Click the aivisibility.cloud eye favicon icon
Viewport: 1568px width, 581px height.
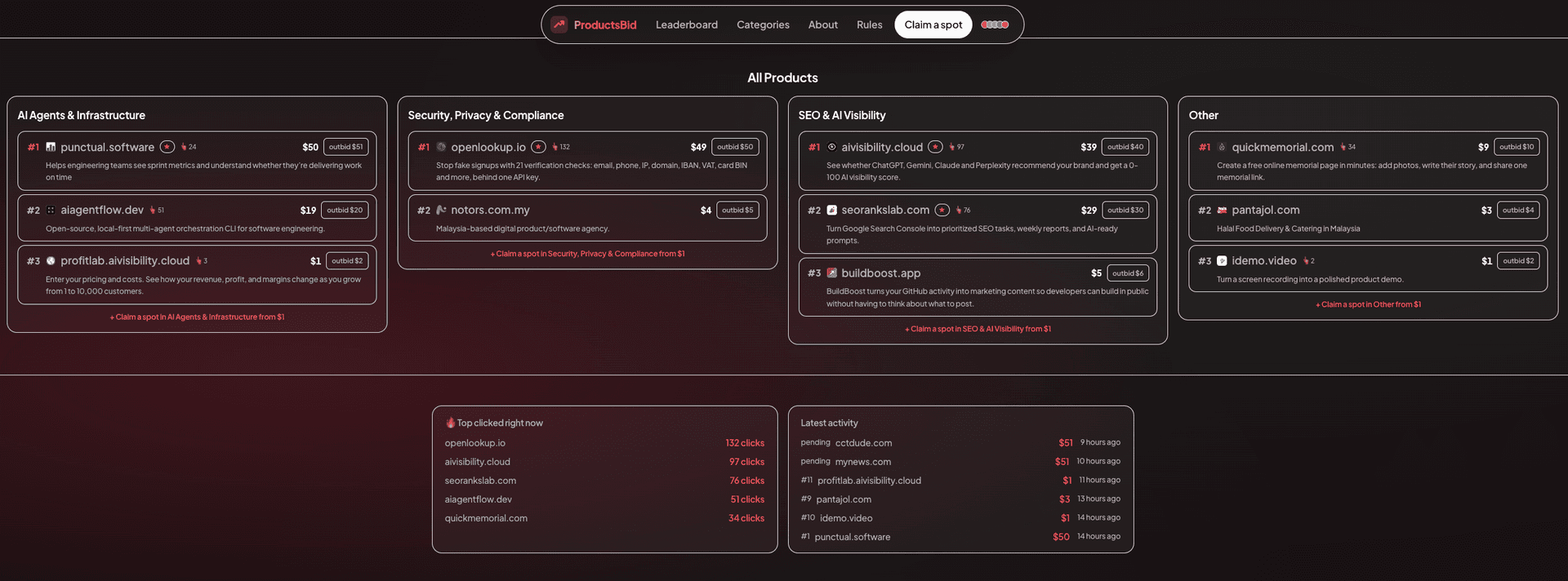pos(831,147)
